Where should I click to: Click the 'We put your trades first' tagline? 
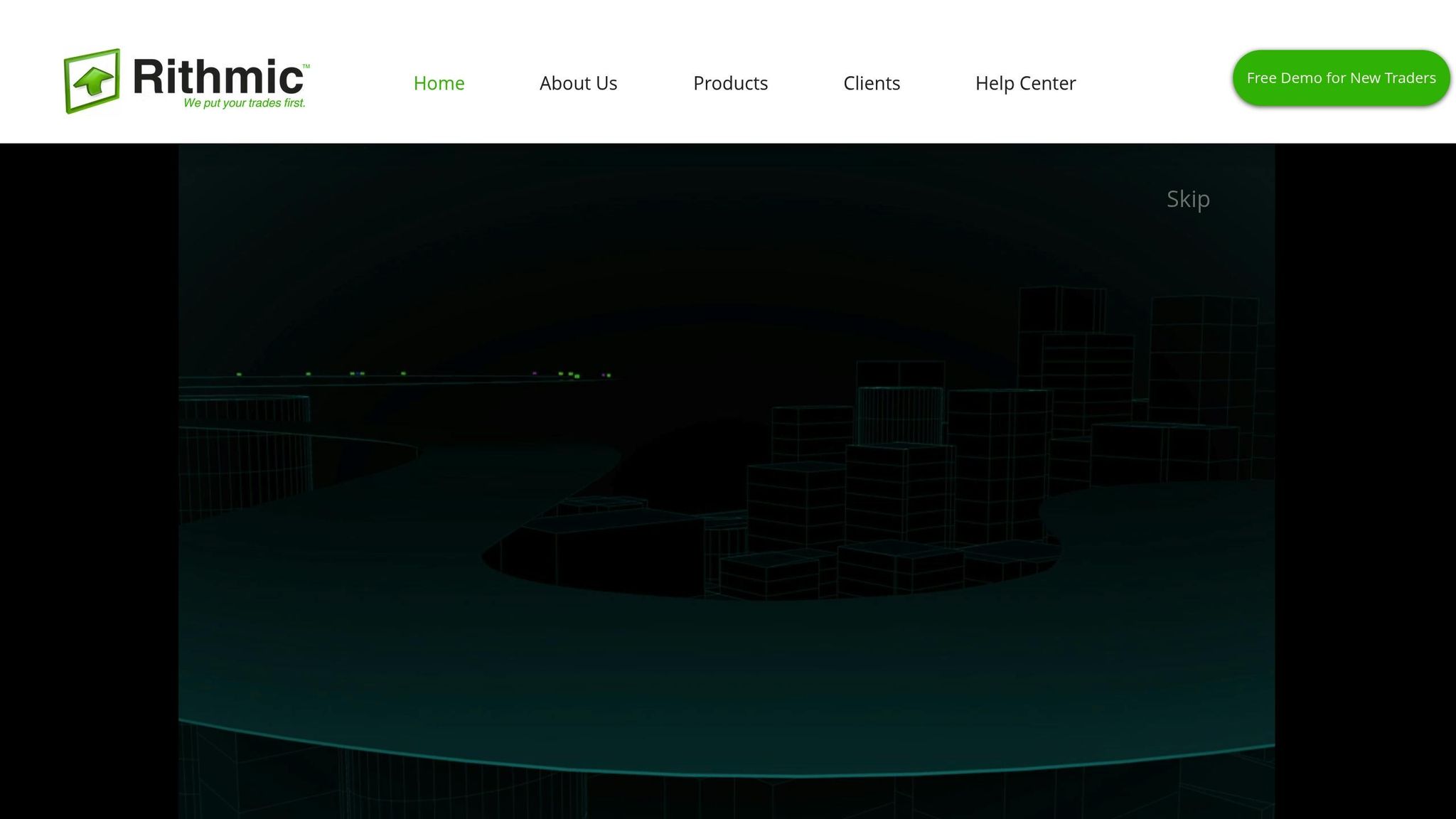(244, 103)
